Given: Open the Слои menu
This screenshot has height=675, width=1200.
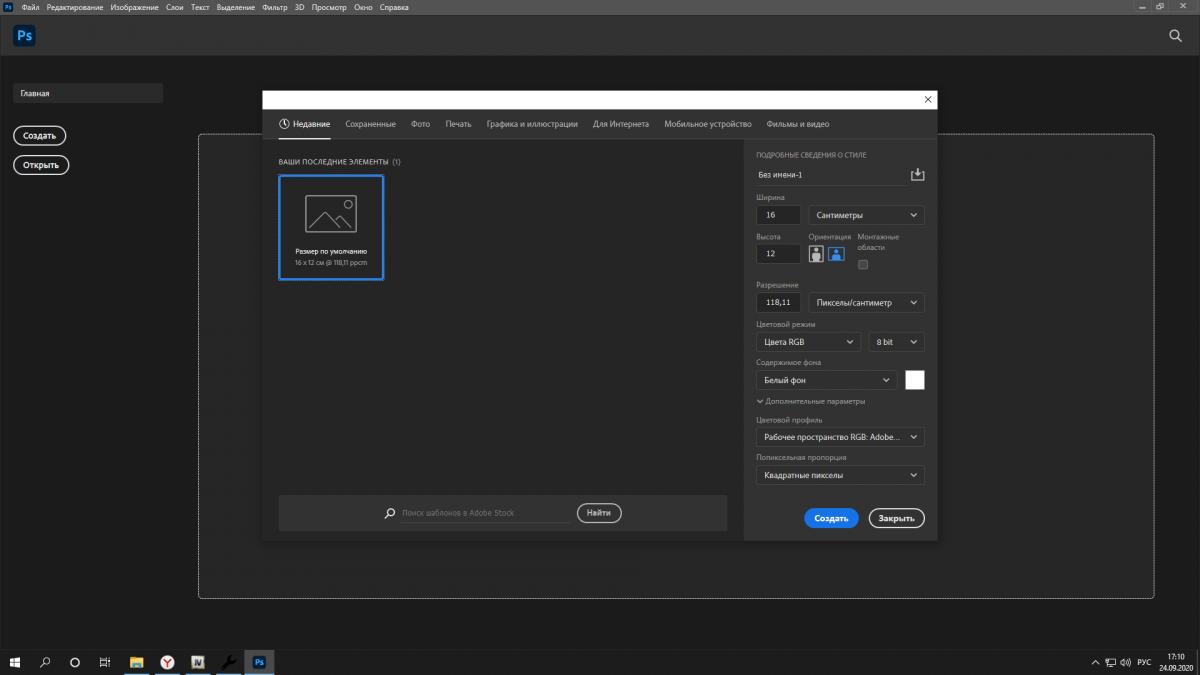Looking at the screenshot, I should click(x=175, y=7).
